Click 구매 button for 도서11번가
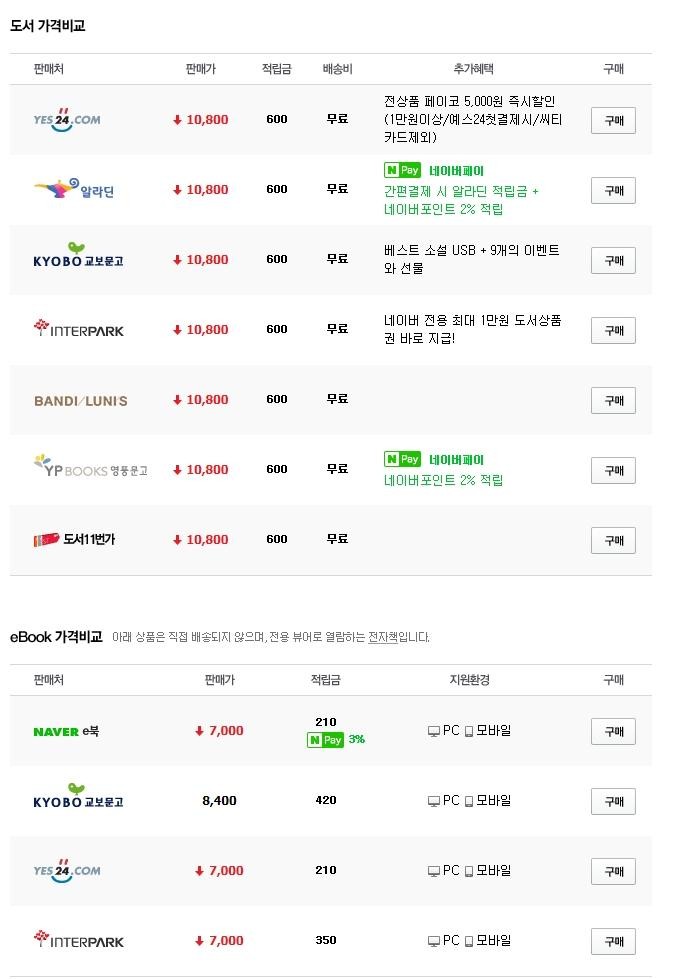Screen dimensions: 685x979 [x=613, y=540]
